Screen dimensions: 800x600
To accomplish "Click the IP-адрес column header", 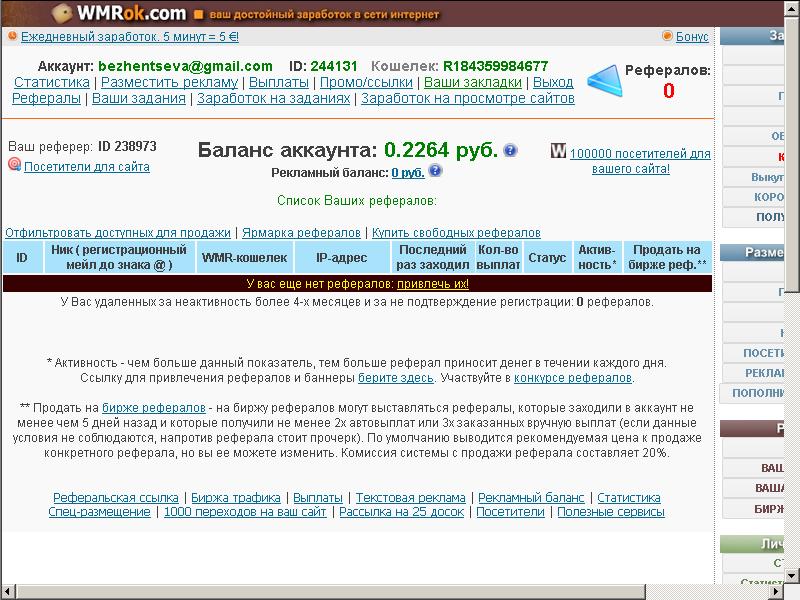I will [342, 257].
